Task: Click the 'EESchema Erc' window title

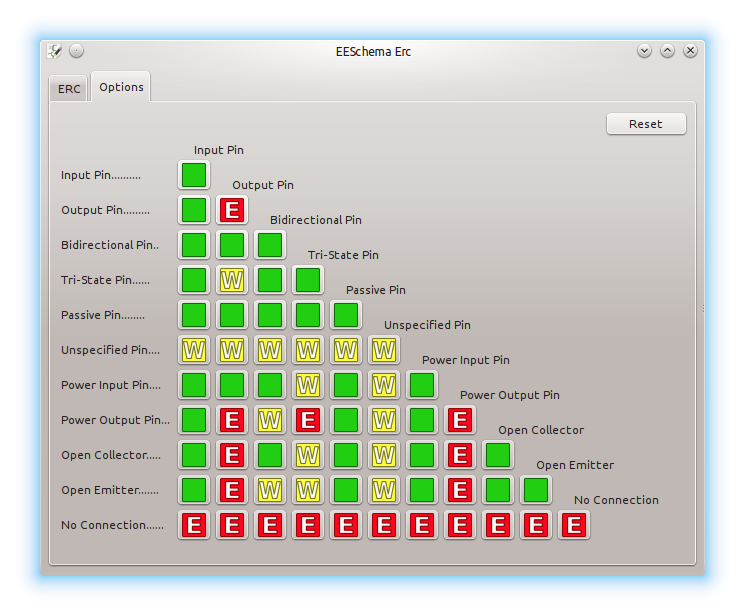Action: coord(373,51)
